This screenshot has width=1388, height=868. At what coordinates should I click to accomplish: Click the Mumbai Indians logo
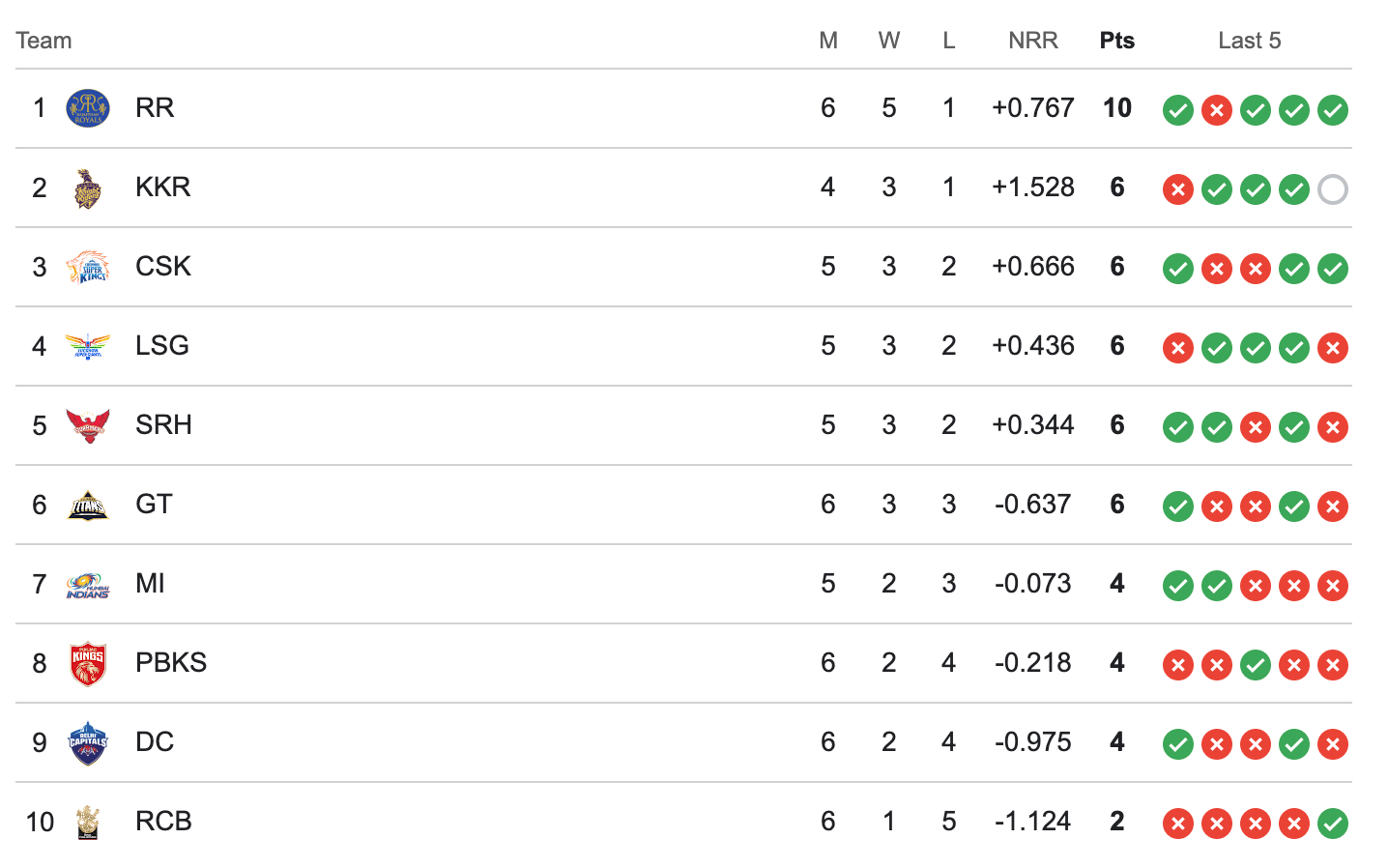coord(87,585)
